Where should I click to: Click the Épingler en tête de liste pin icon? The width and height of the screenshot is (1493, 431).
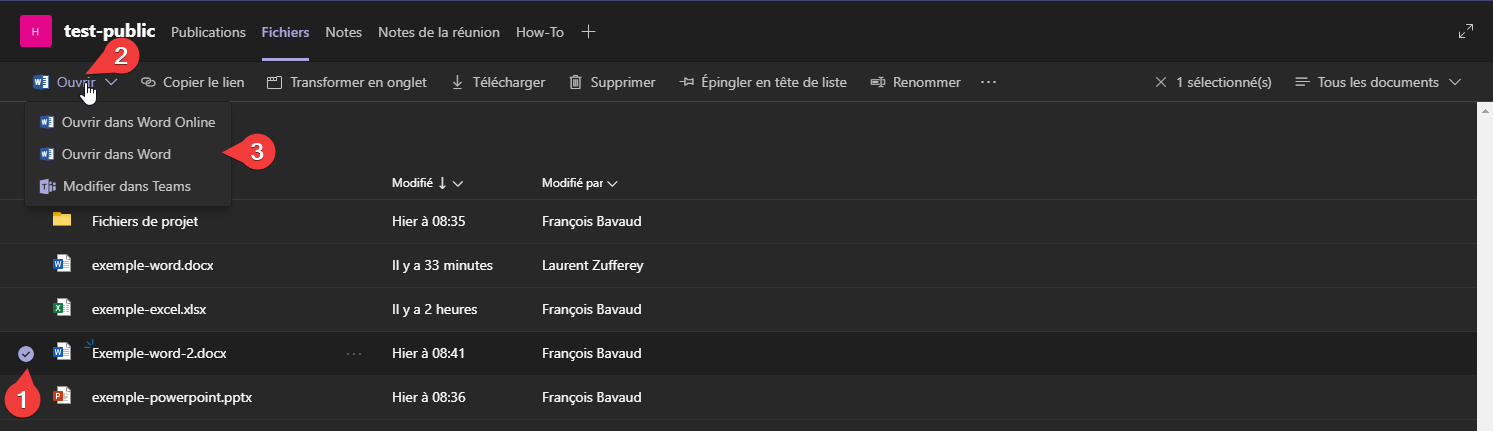pos(686,82)
